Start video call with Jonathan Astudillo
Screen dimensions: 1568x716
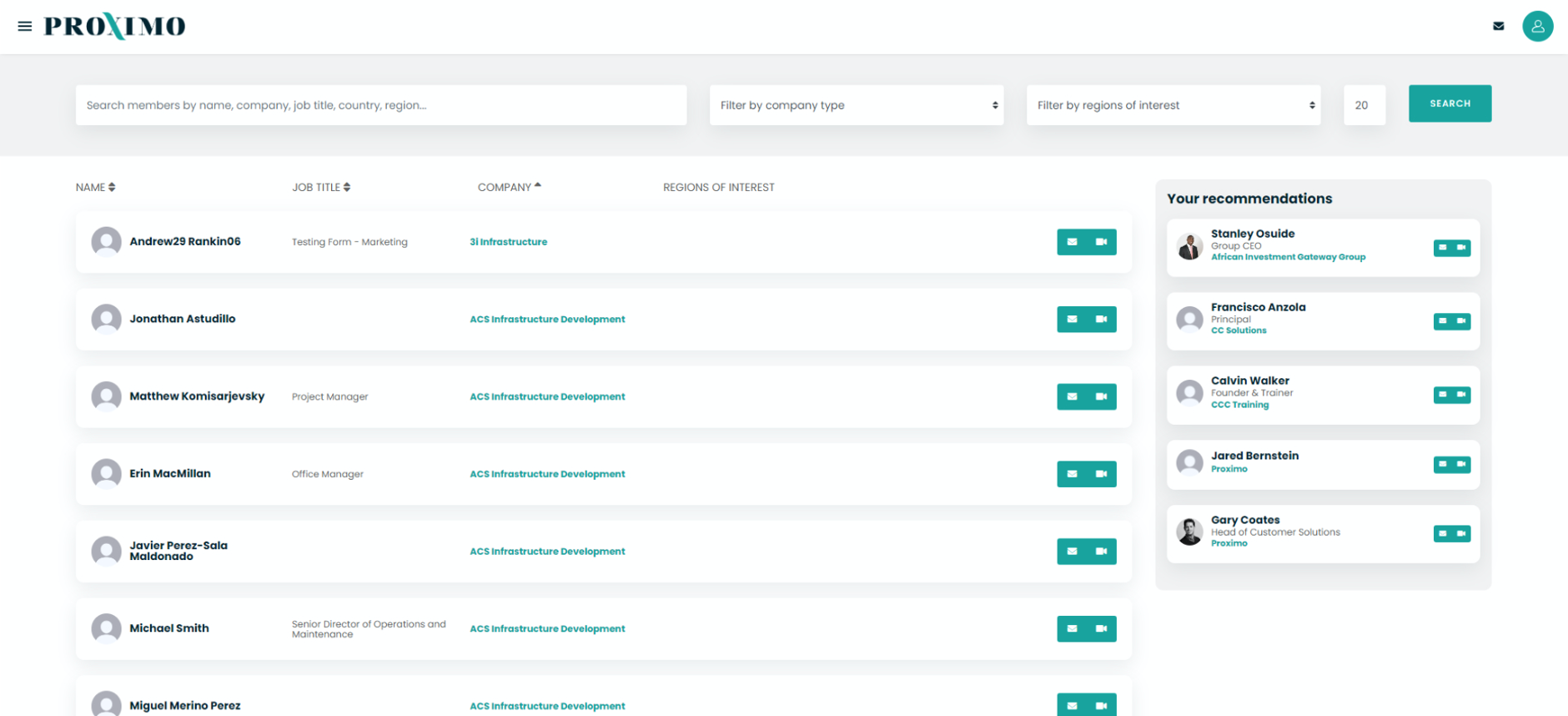(1102, 319)
